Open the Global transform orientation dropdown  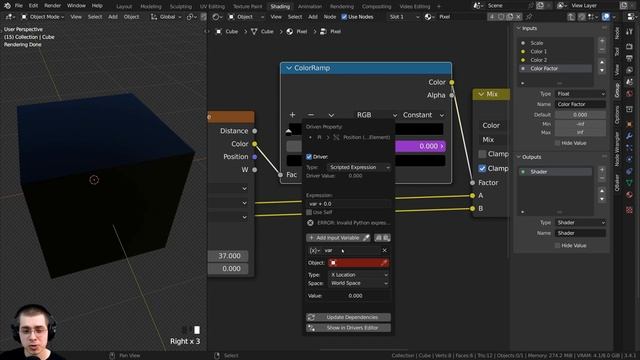coord(166,17)
